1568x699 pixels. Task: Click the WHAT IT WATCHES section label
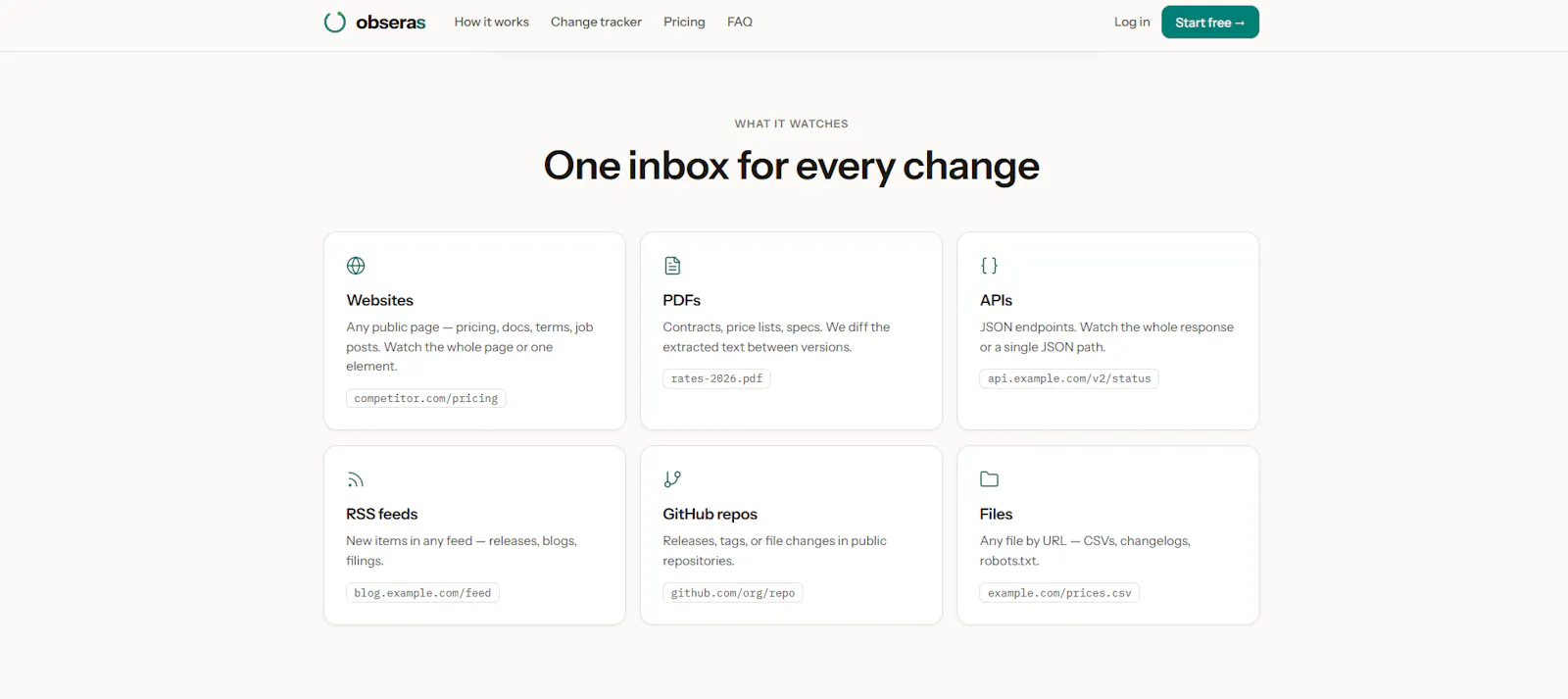pos(791,124)
